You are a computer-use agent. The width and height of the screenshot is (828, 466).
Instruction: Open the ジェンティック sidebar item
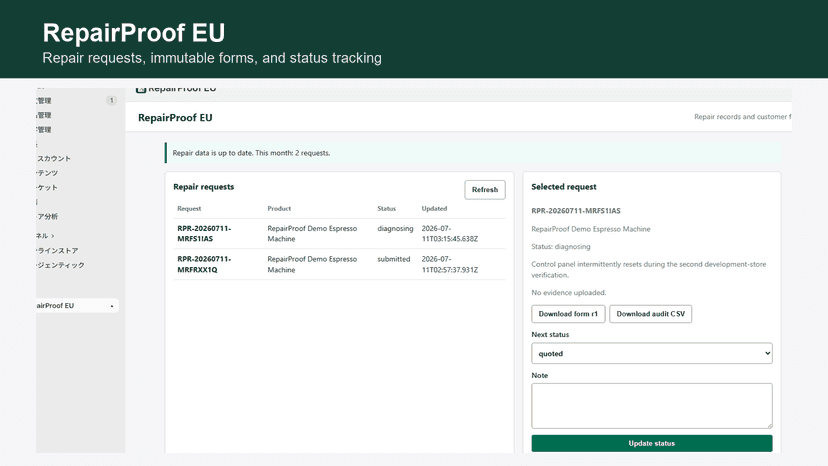61,265
